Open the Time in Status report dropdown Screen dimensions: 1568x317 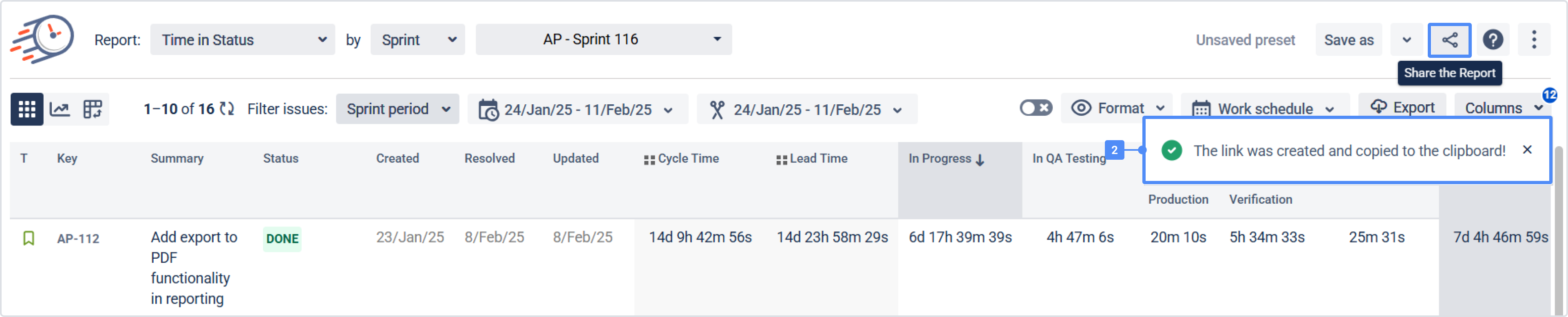click(242, 40)
